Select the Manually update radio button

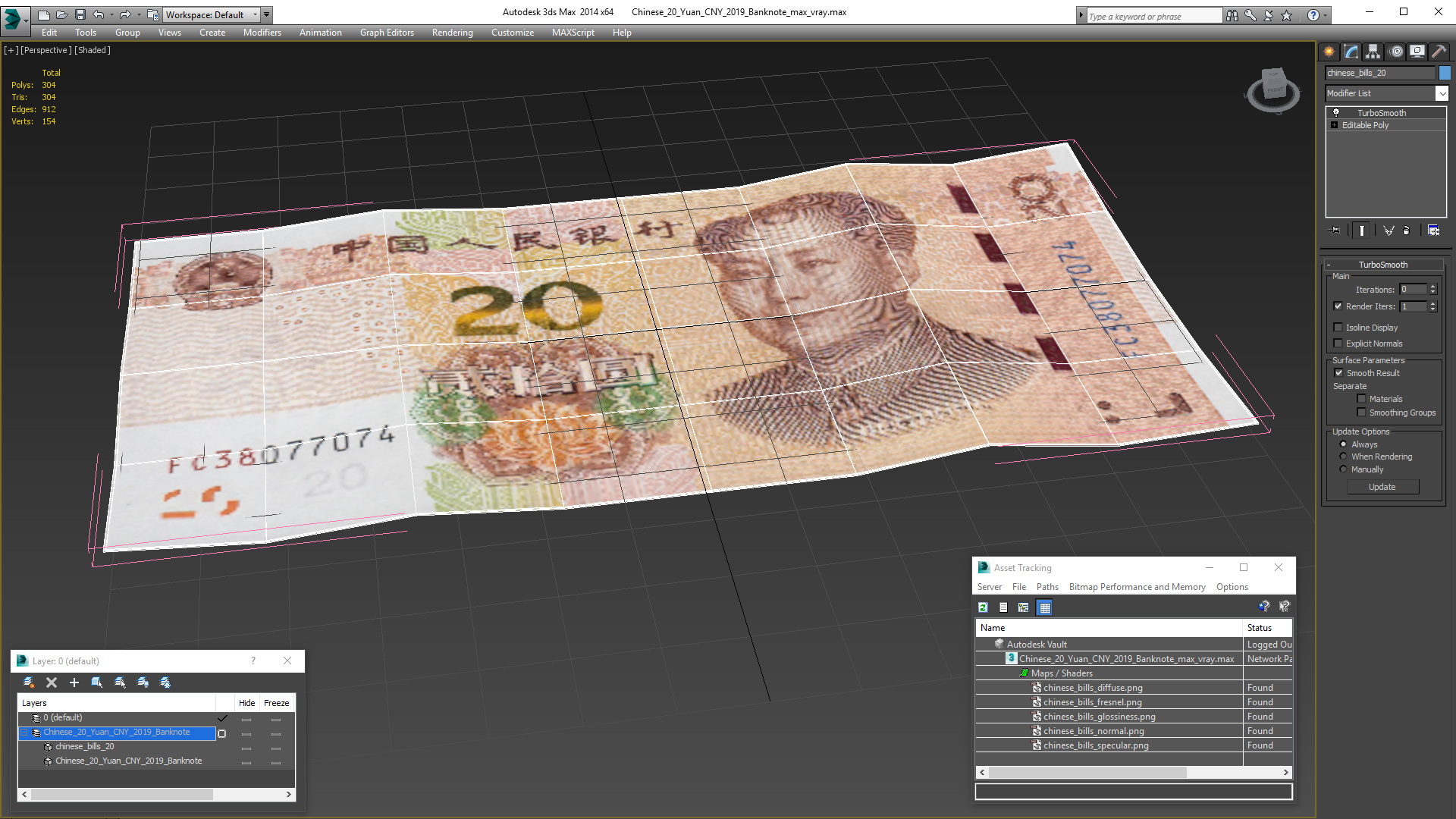(x=1343, y=469)
